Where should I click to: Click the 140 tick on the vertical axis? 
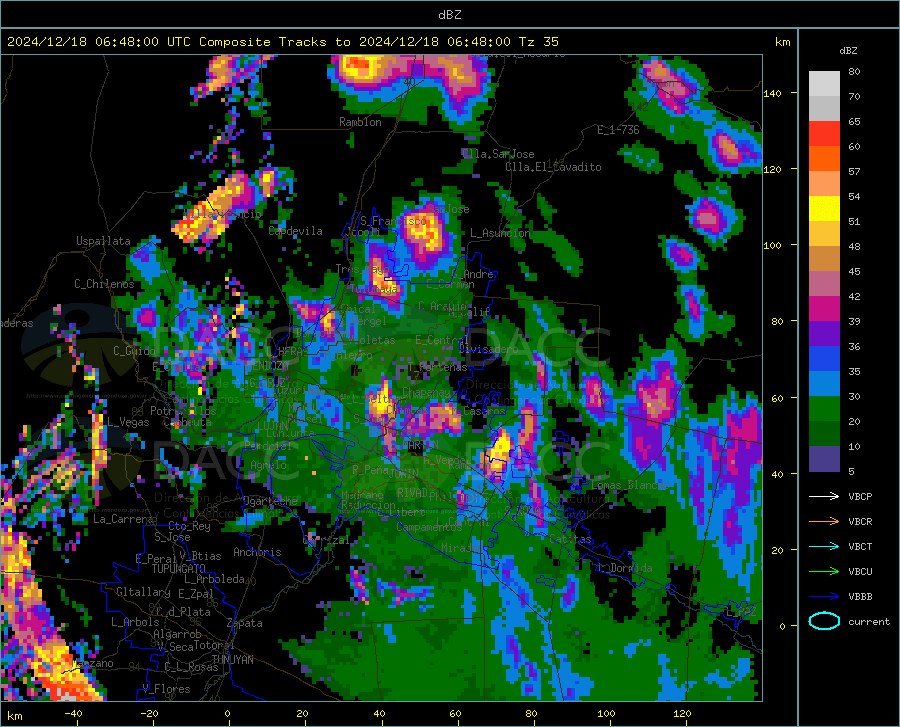(773, 93)
